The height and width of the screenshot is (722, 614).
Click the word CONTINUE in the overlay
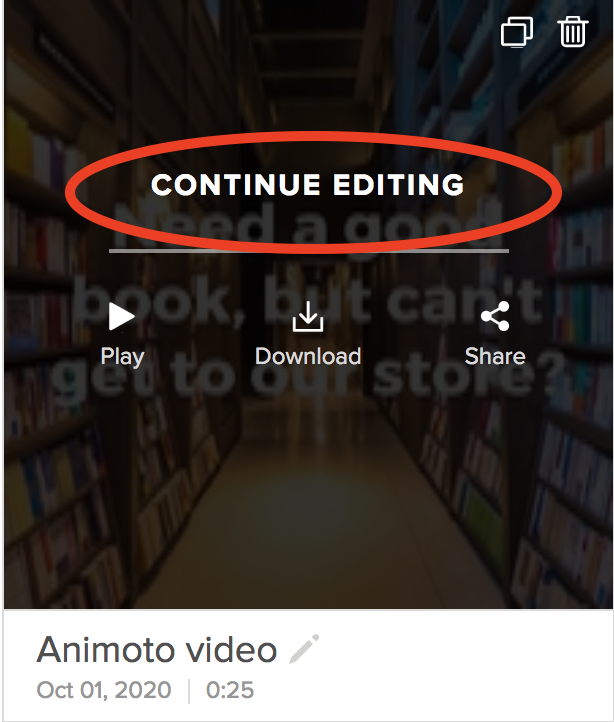(236, 185)
